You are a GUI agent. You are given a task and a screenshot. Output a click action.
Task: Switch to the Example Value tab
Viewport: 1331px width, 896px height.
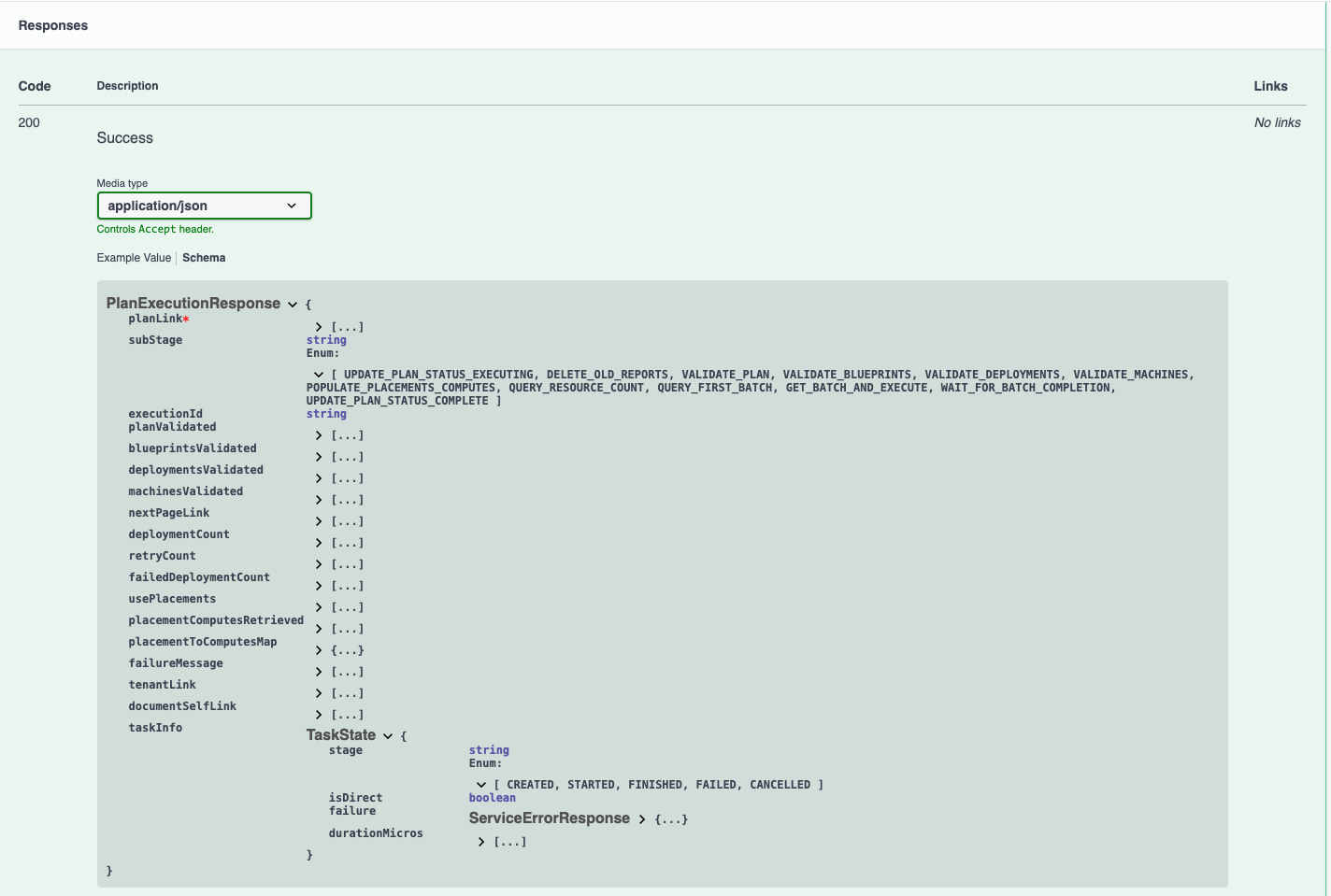click(134, 258)
